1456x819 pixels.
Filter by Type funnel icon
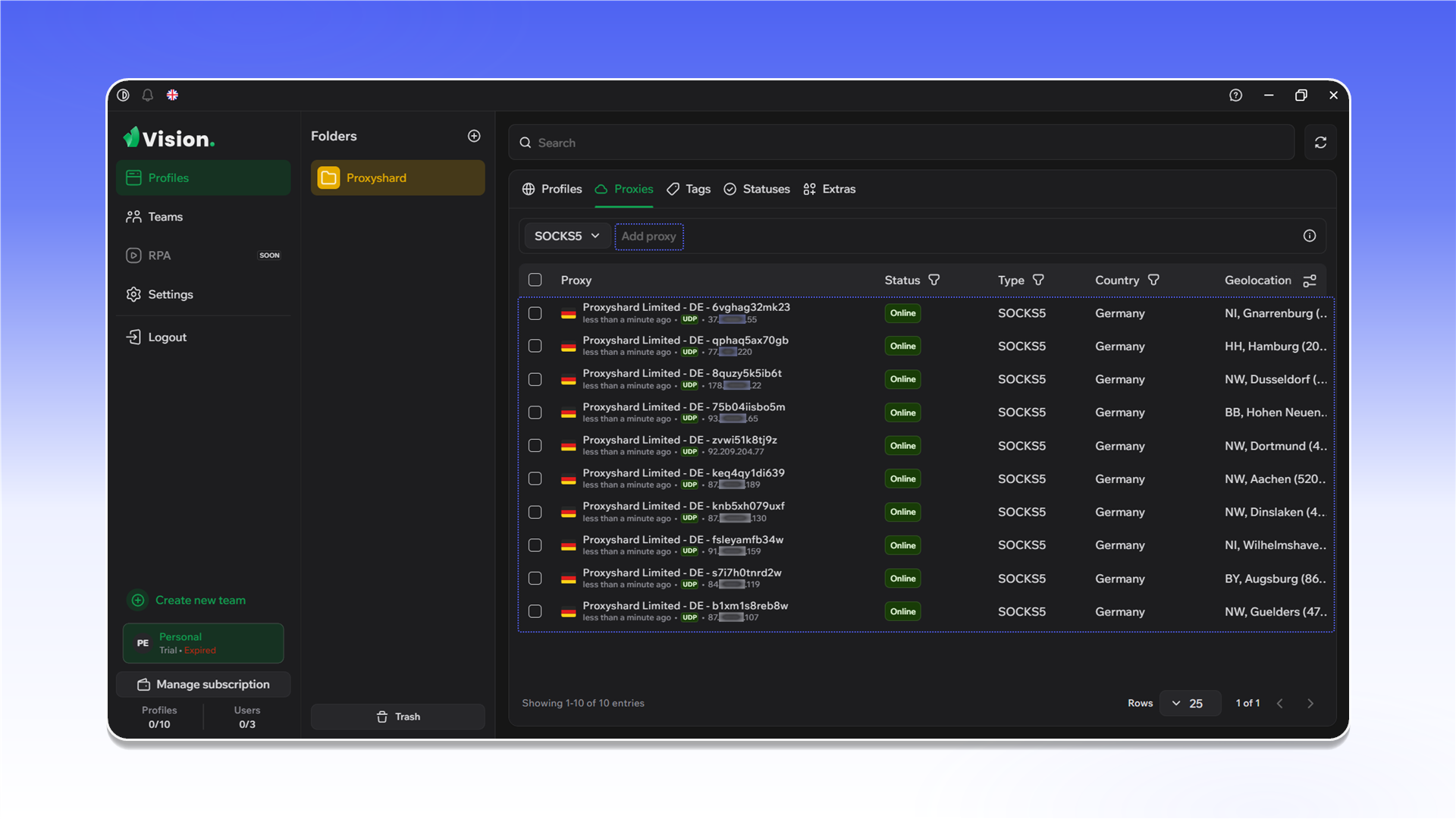click(x=1038, y=280)
